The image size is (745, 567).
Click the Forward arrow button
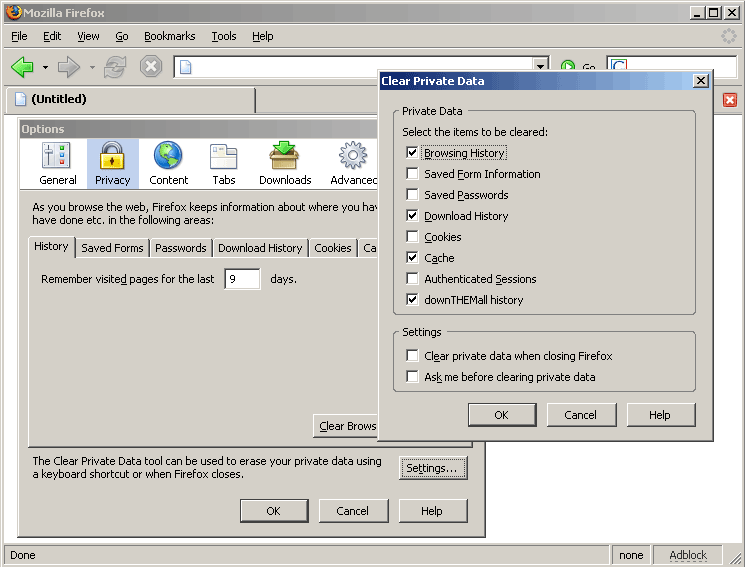coord(69,67)
